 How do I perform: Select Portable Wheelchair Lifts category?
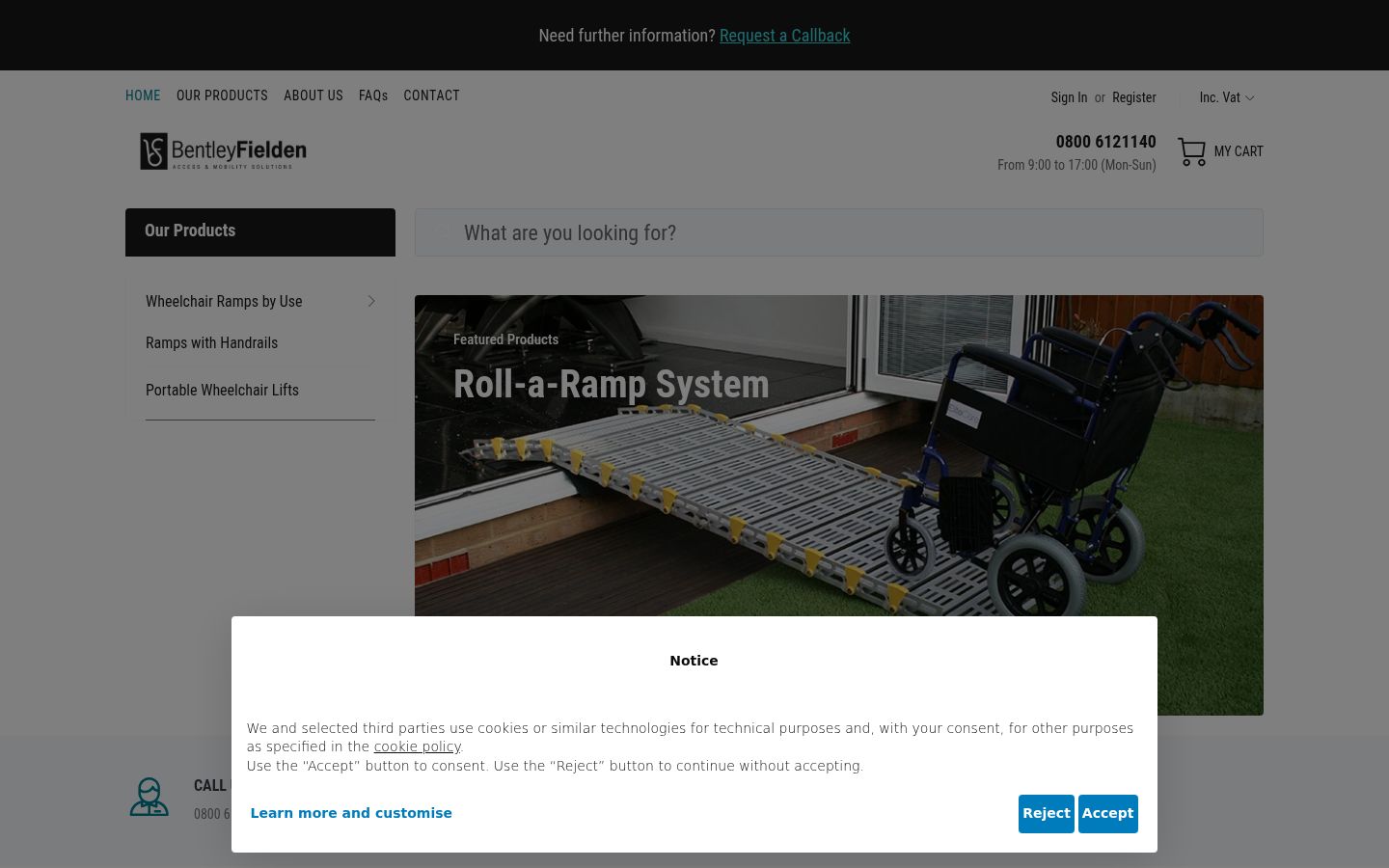click(x=222, y=390)
